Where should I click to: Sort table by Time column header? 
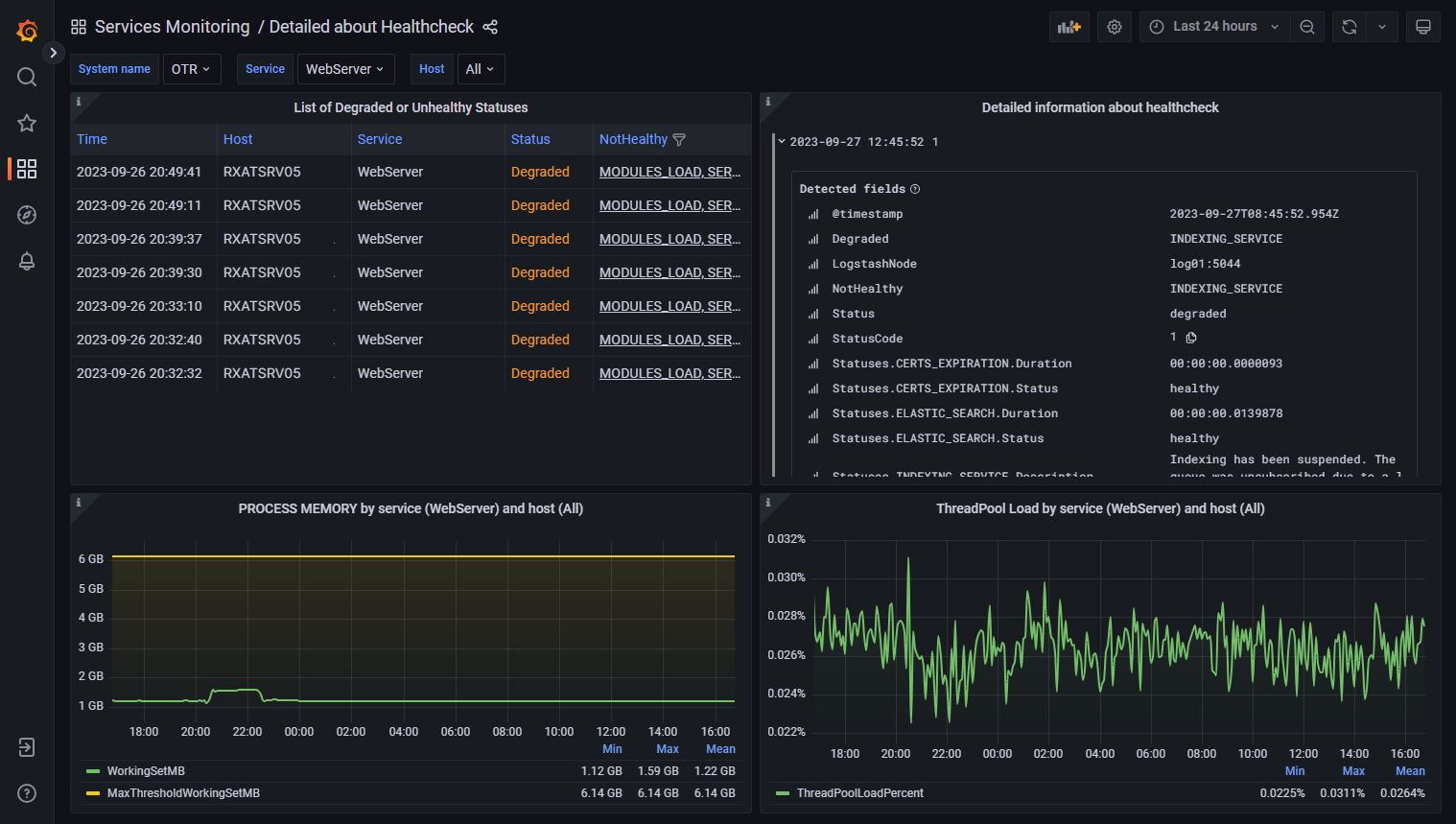click(x=92, y=139)
